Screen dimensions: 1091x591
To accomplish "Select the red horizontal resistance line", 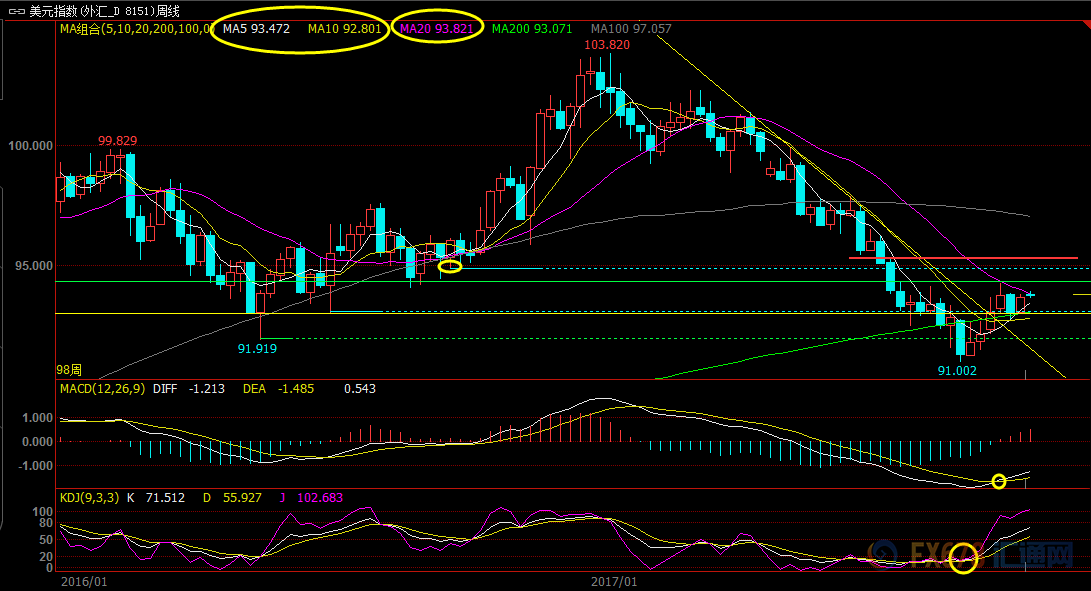I will [x=962, y=258].
